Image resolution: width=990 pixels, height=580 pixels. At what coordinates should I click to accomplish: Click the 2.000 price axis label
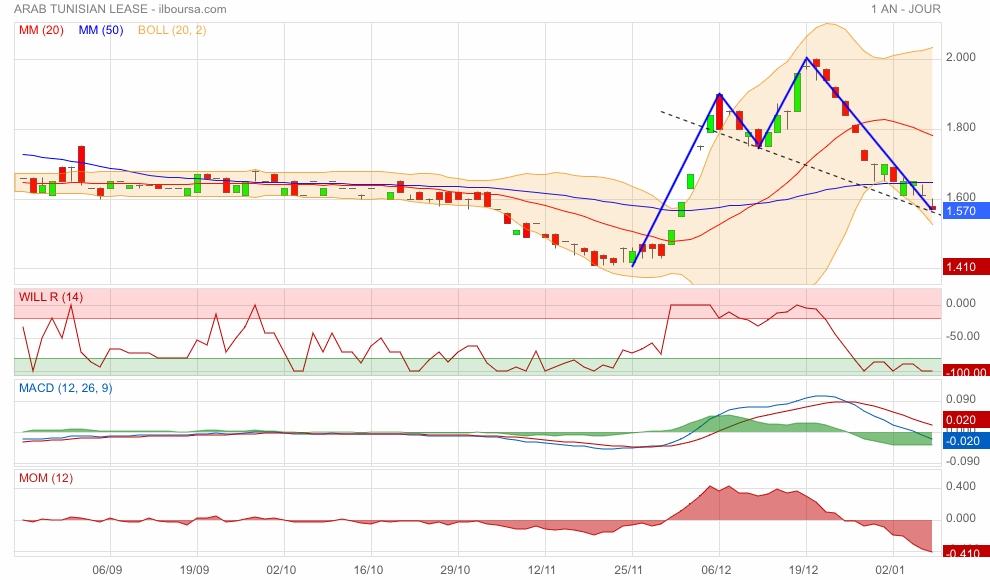pyautogui.click(x=960, y=57)
